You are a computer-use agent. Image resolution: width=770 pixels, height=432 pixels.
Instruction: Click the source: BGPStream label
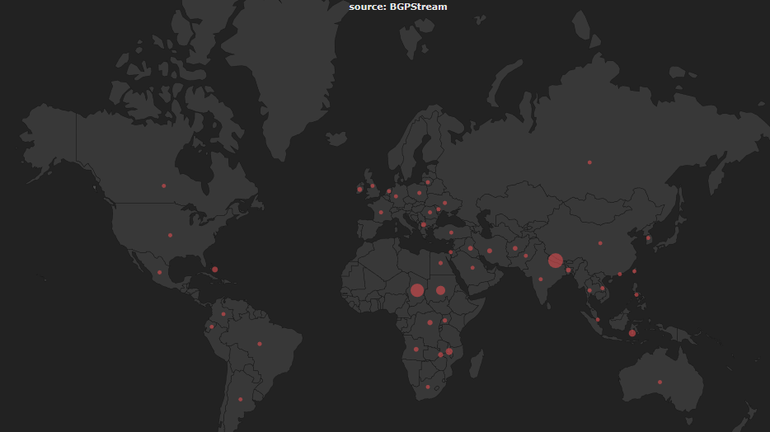click(x=398, y=7)
